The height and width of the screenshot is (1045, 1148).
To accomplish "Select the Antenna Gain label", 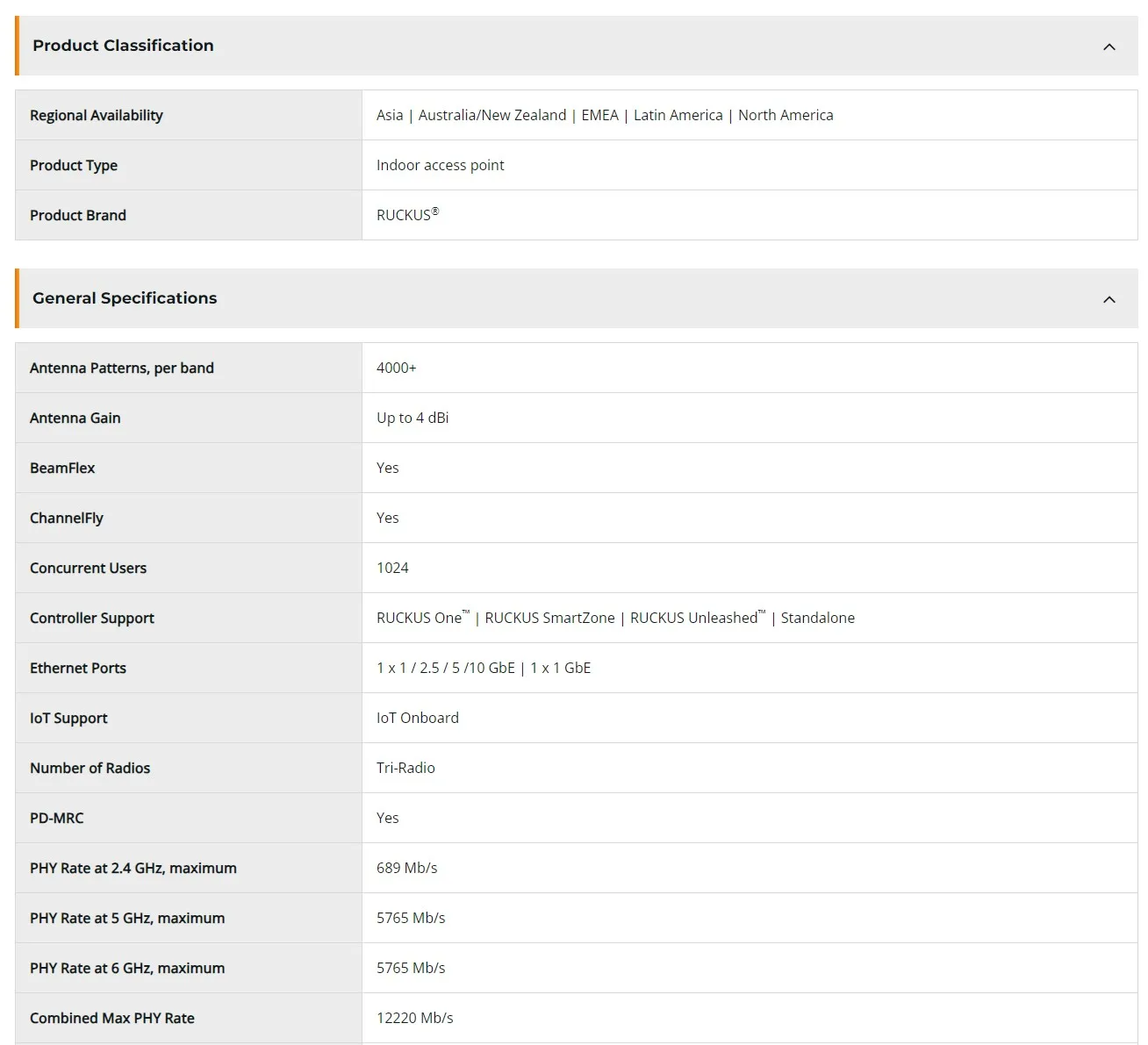I will [75, 418].
